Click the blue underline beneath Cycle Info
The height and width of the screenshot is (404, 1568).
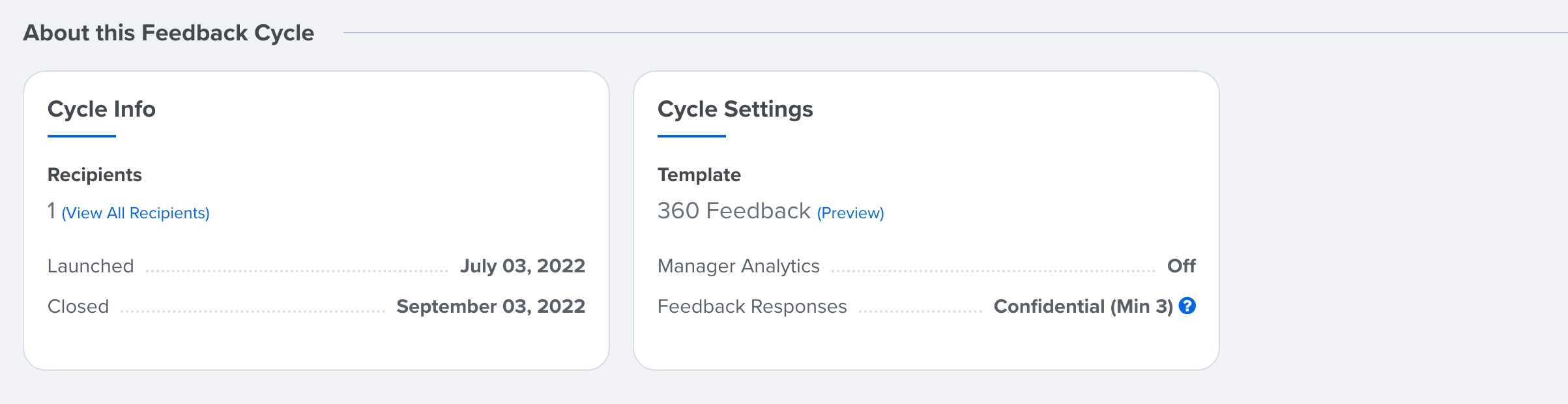[x=81, y=136]
